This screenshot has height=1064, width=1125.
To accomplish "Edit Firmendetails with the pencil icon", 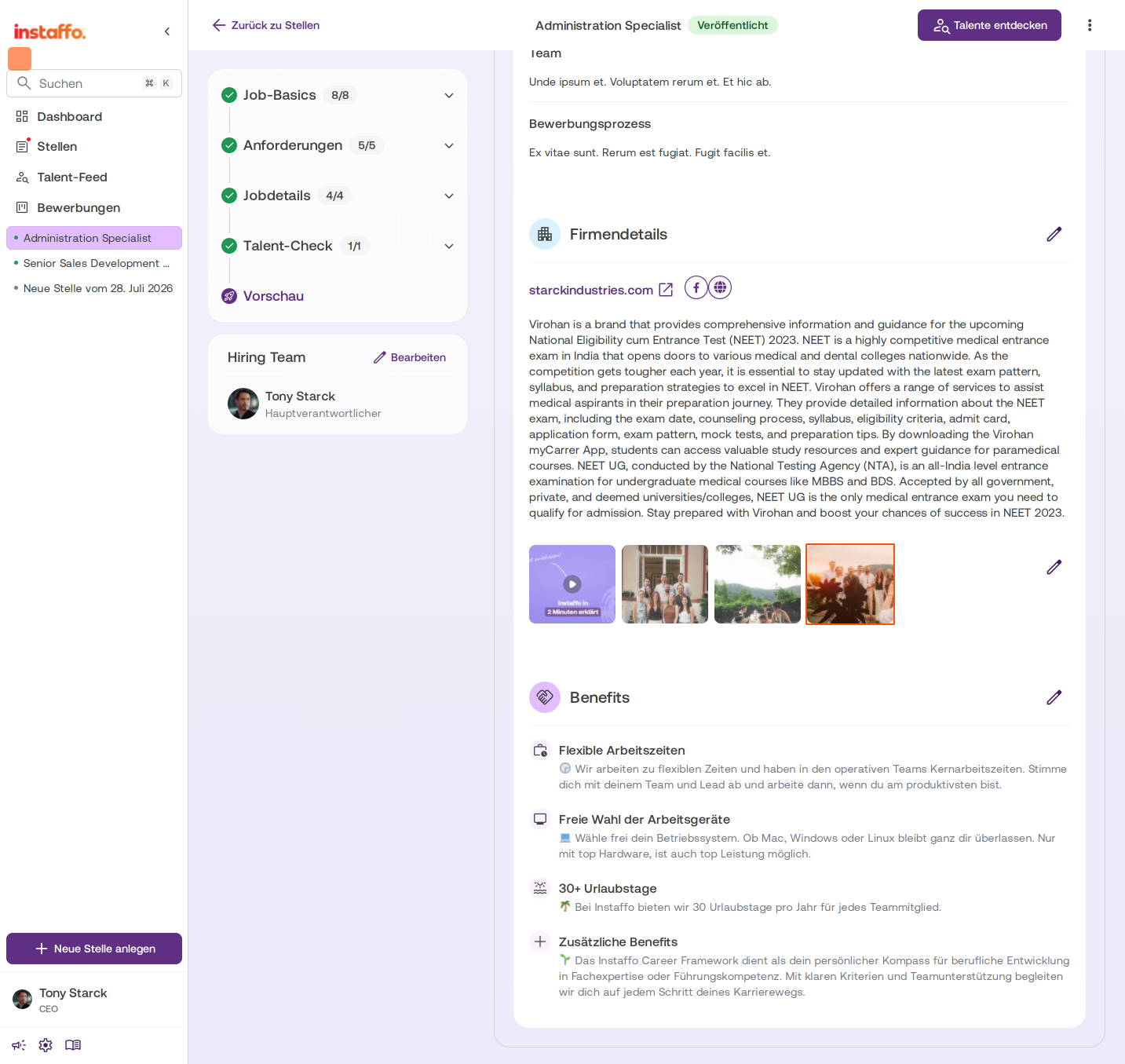I will click(x=1054, y=234).
